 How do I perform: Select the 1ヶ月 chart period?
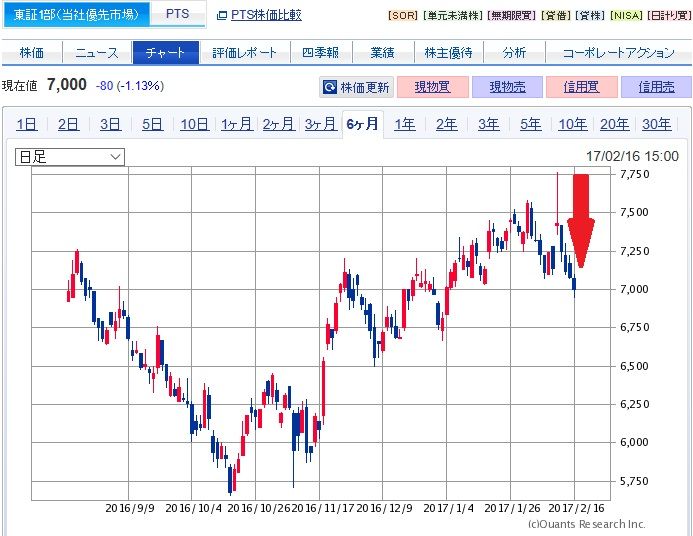pyautogui.click(x=237, y=124)
